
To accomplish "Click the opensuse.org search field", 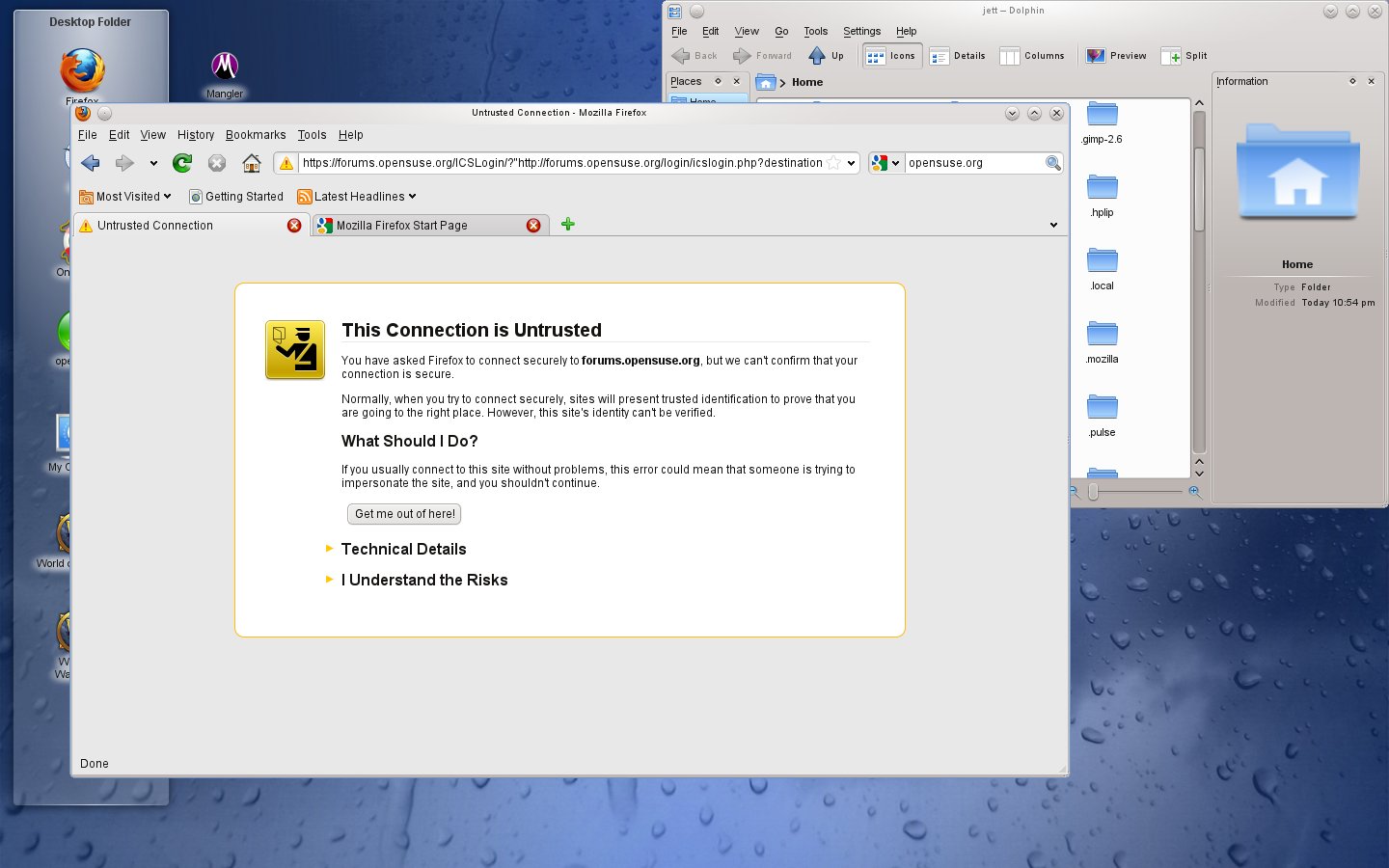I will [975, 163].
